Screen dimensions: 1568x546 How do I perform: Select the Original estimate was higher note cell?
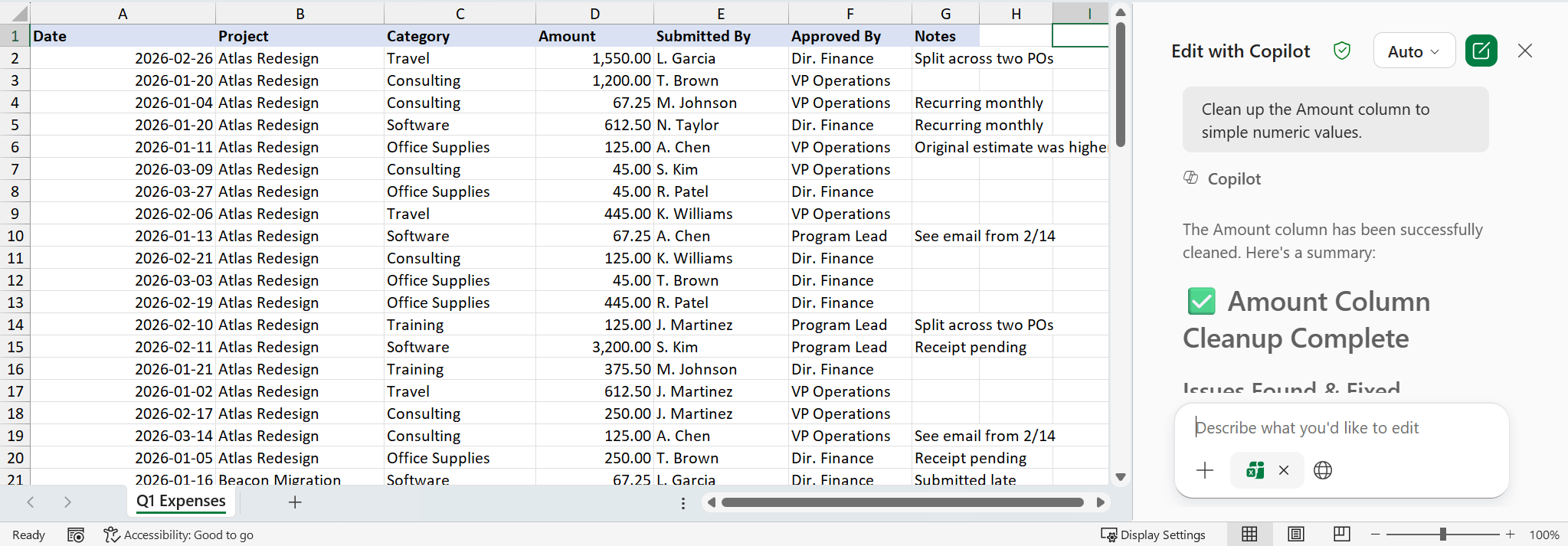pos(1010,147)
